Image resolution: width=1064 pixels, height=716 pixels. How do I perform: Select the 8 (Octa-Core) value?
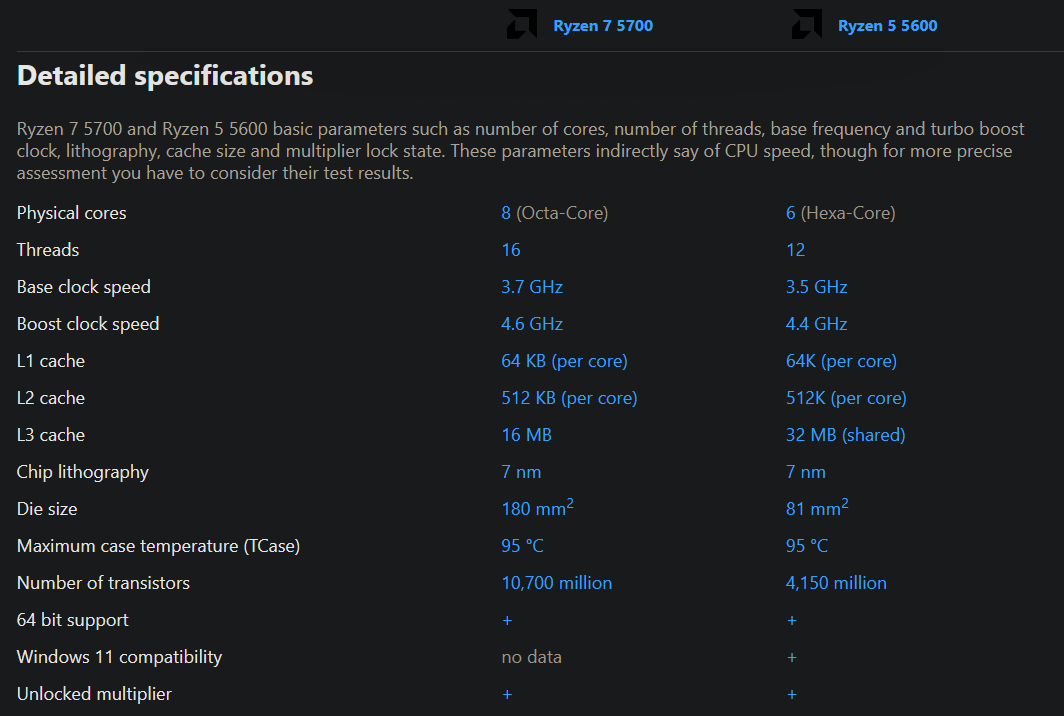[x=554, y=213]
